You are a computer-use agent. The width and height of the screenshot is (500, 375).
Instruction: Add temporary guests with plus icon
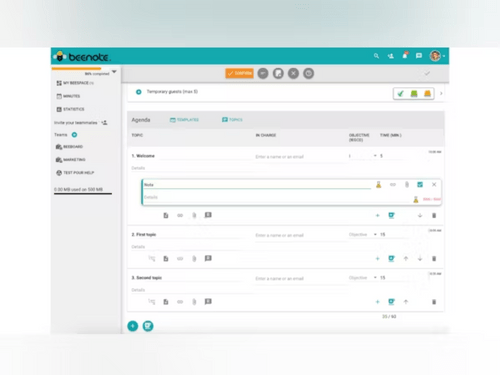click(x=139, y=92)
